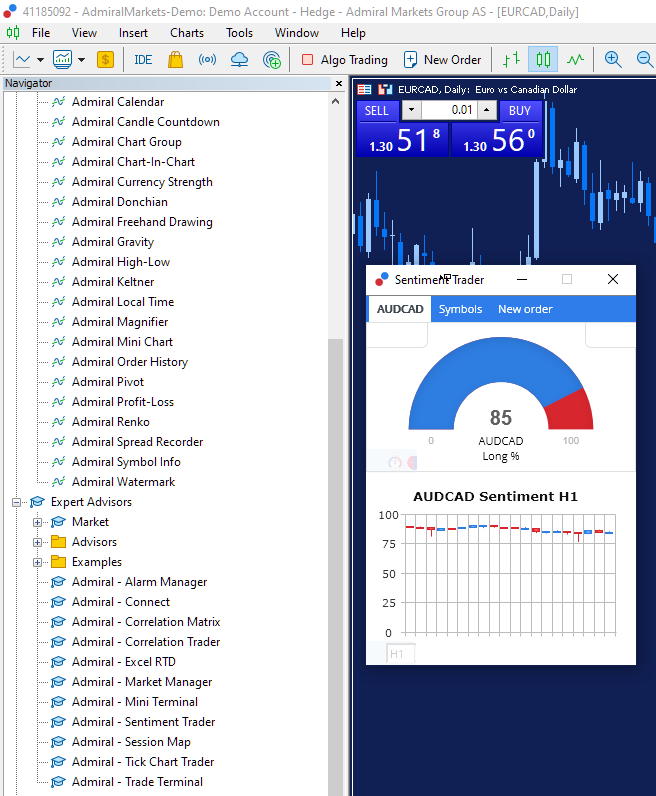The height and width of the screenshot is (796, 656).
Task: Toggle Algo Trading on
Action: [x=344, y=60]
